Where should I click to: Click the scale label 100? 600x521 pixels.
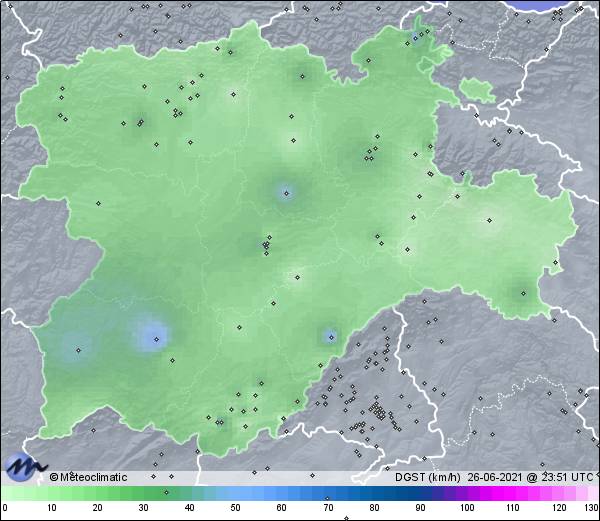click(x=467, y=508)
